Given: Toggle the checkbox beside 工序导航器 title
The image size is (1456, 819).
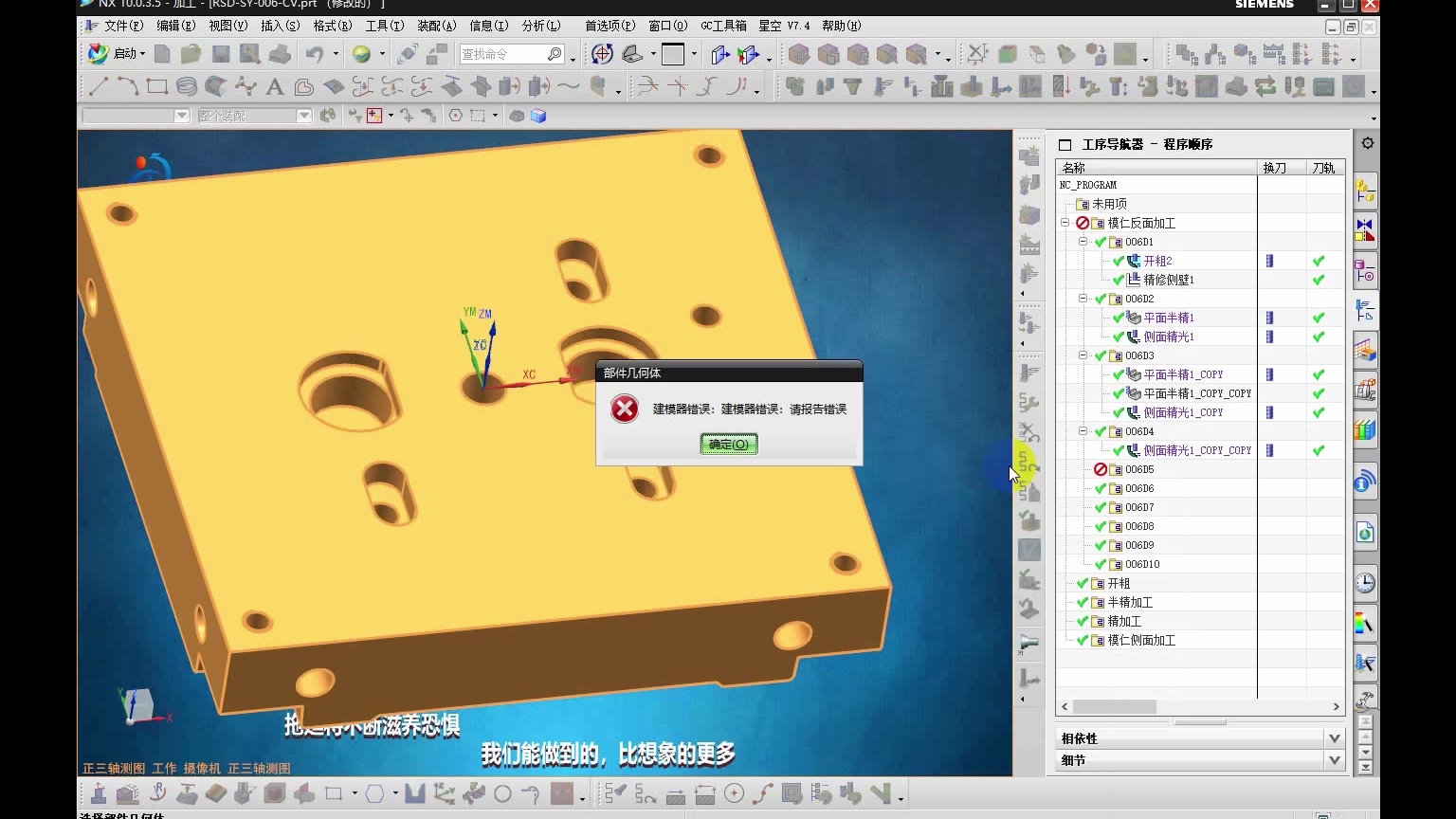Looking at the screenshot, I should click(x=1065, y=145).
